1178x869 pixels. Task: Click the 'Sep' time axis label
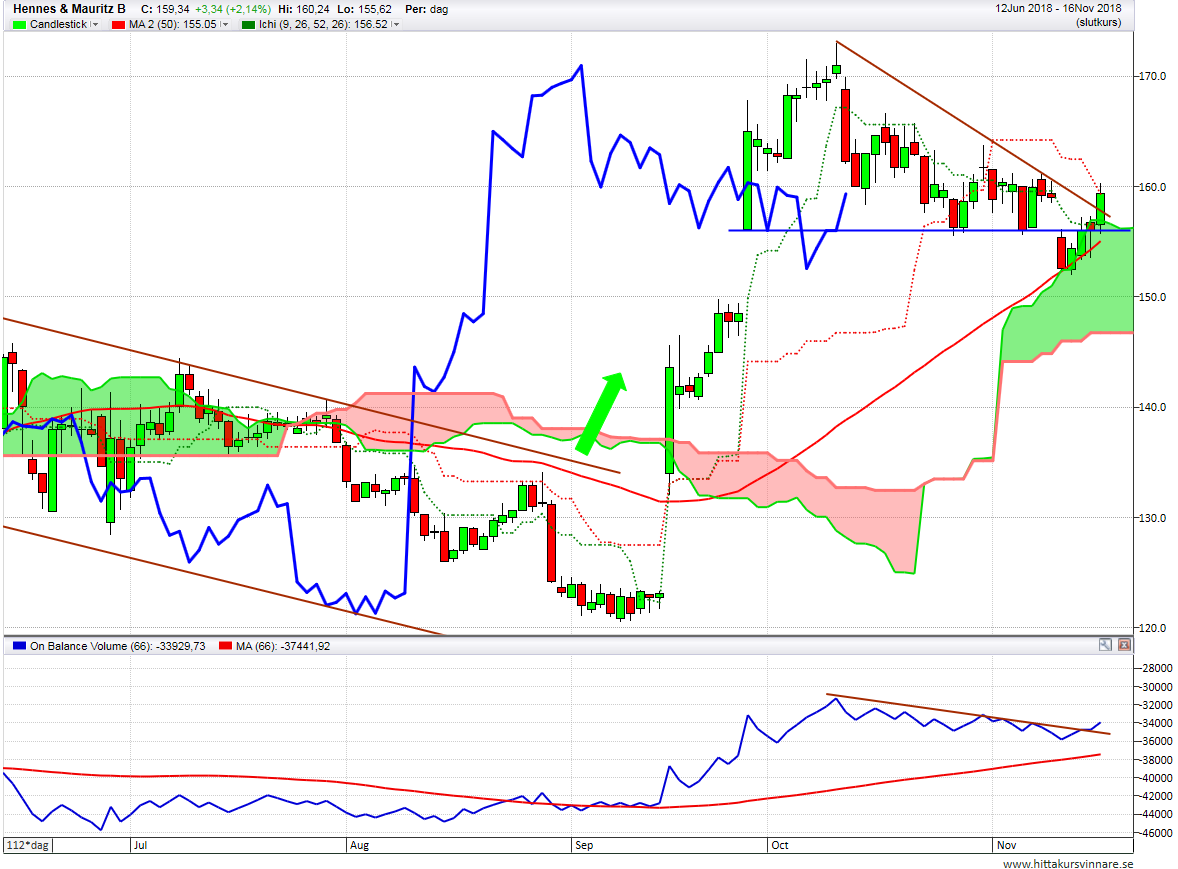click(584, 845)
